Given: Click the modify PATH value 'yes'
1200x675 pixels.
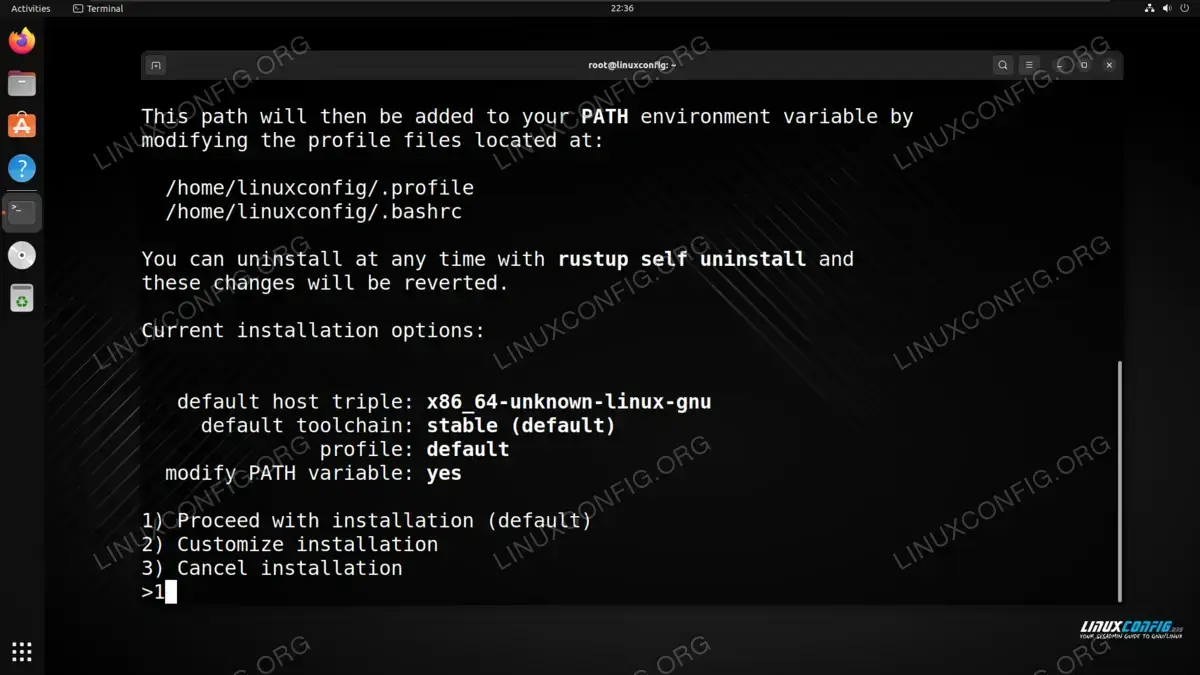Looking at the screenshot, I should [x=444, y=473].
